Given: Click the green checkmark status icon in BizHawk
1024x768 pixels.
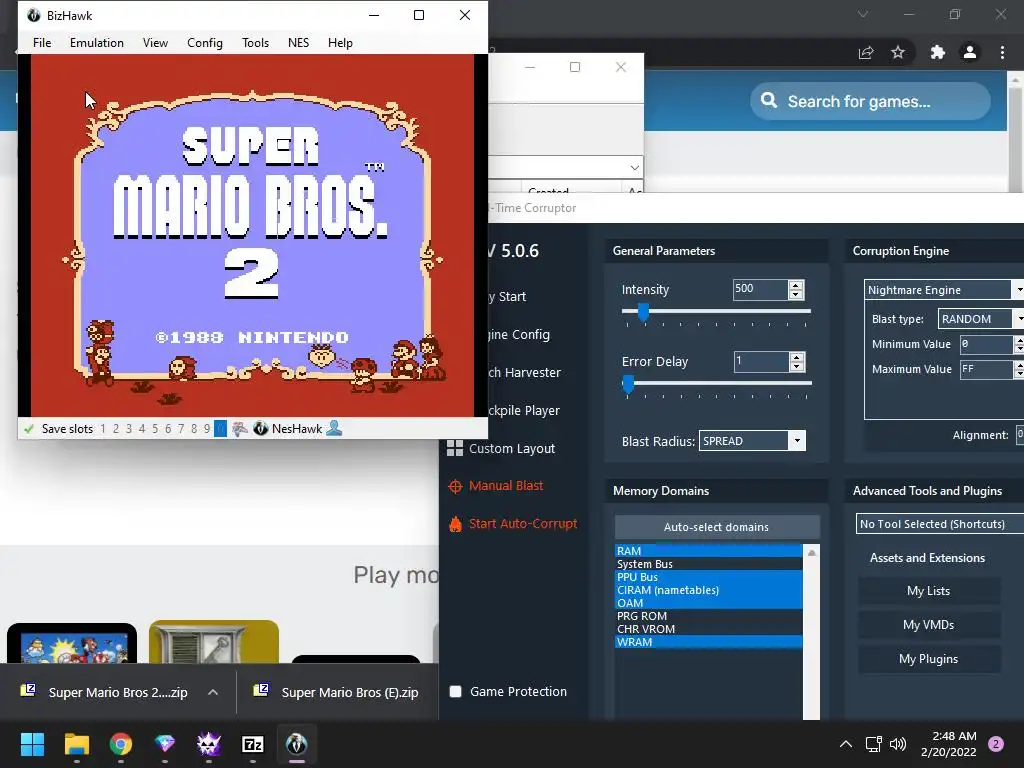Looking at the screenshot, I should 29,429.
